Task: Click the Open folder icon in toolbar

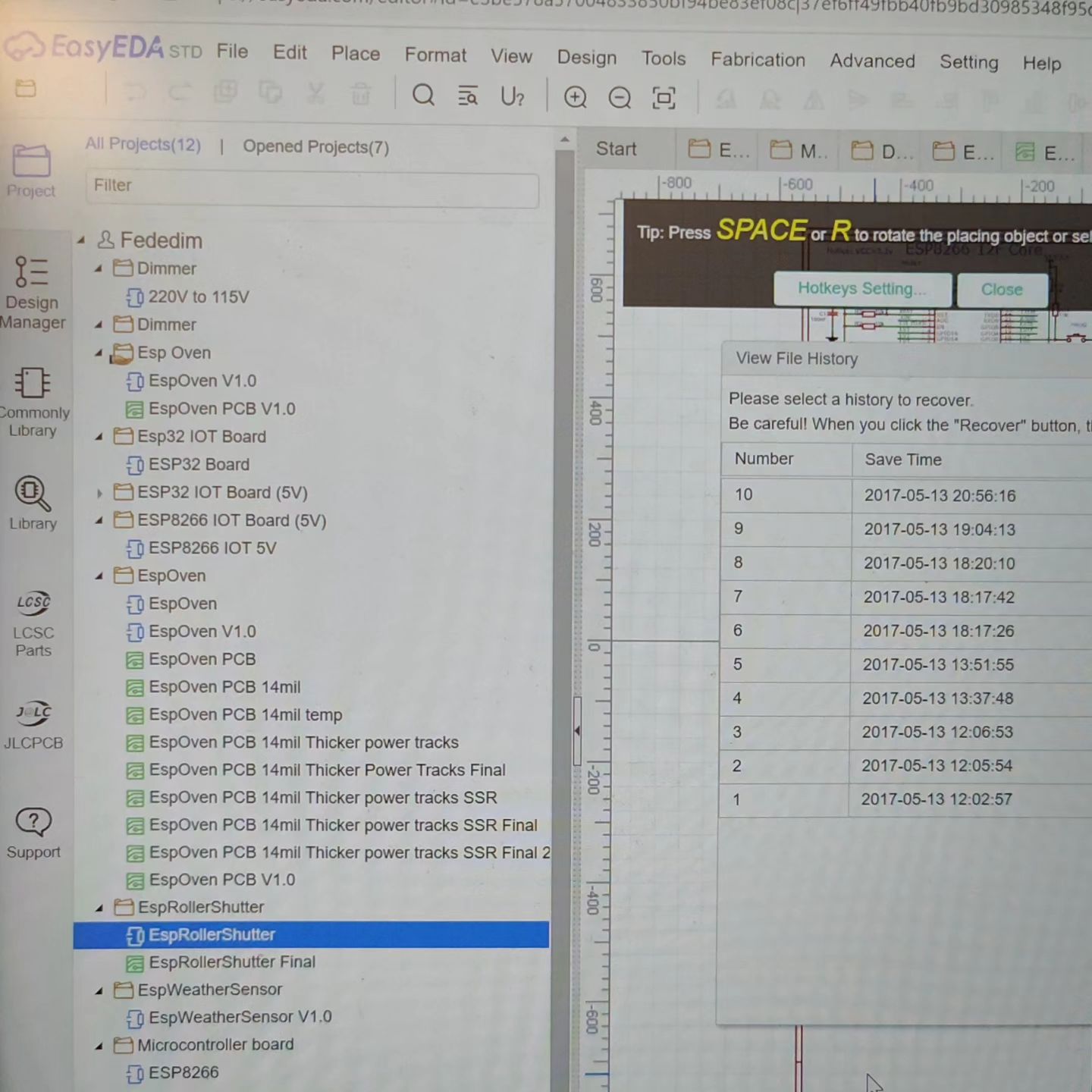Action: (x=26, y=88)
